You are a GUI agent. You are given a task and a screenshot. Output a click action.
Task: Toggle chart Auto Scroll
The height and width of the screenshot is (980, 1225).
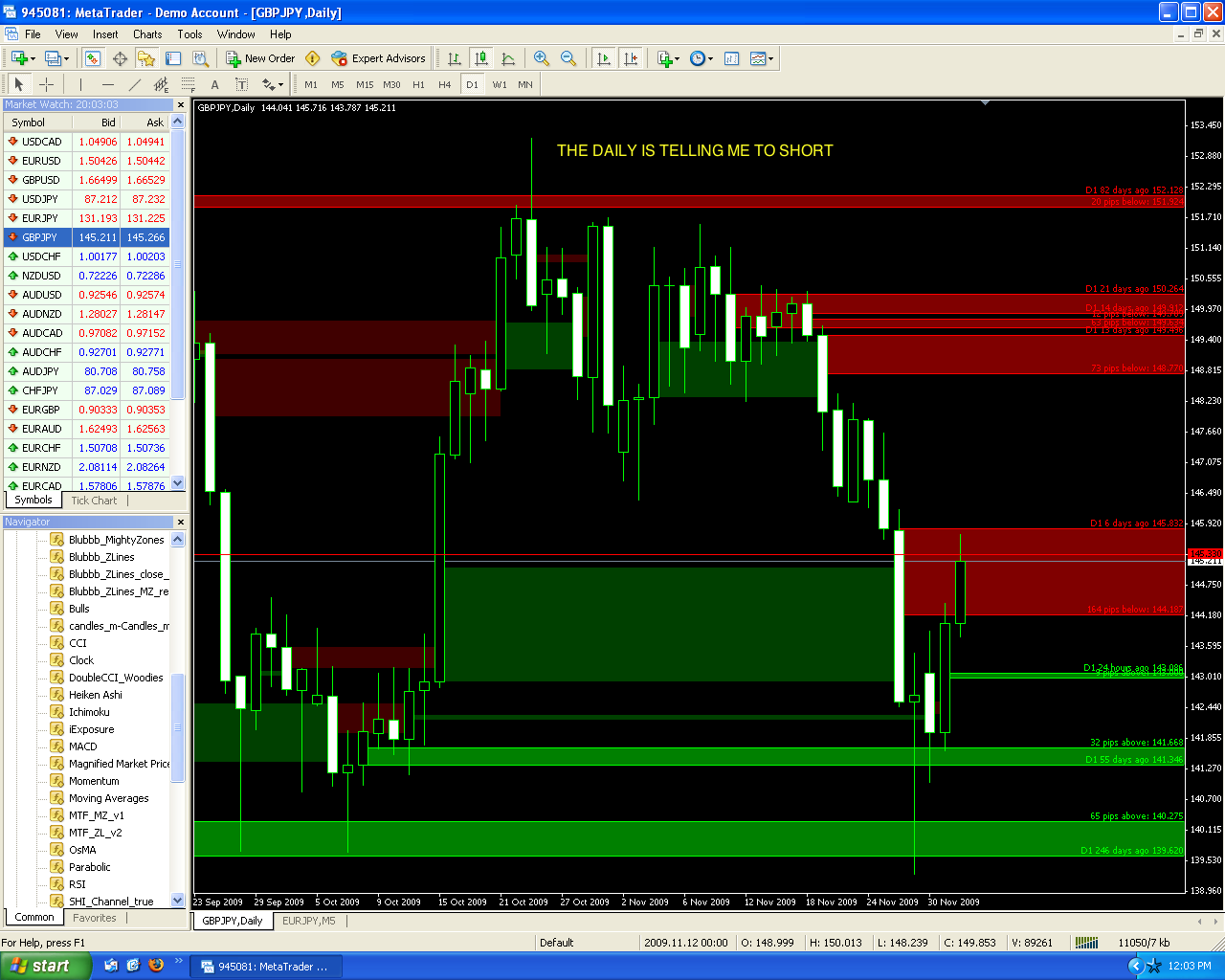(603, 58)
